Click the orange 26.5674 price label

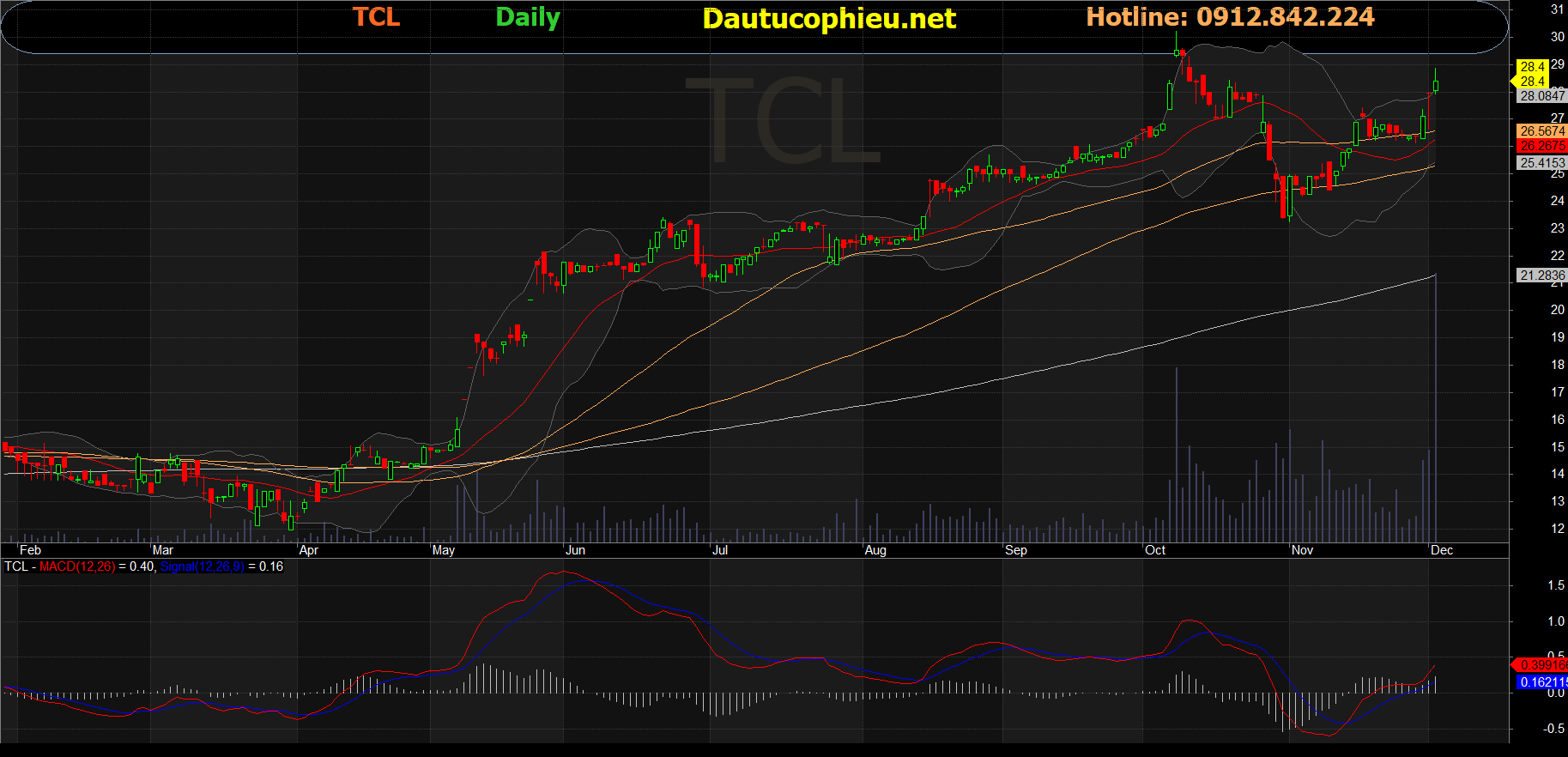[1541, 131]
